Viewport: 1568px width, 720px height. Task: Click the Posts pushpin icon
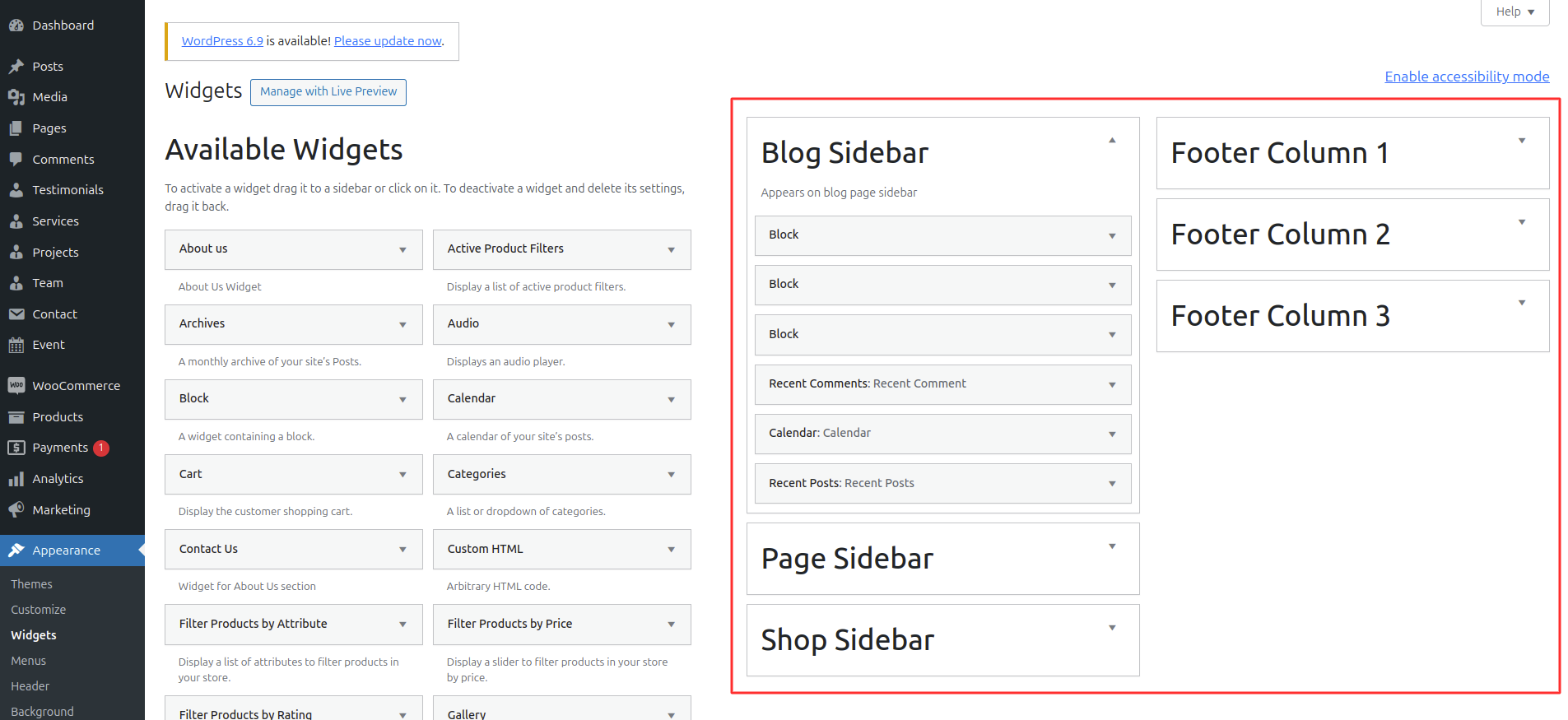(x=16, y=67)
